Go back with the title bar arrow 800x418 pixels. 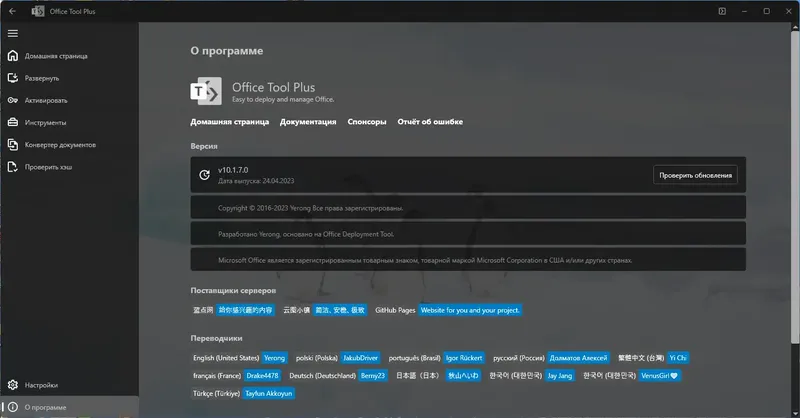[x=12, y=11]
